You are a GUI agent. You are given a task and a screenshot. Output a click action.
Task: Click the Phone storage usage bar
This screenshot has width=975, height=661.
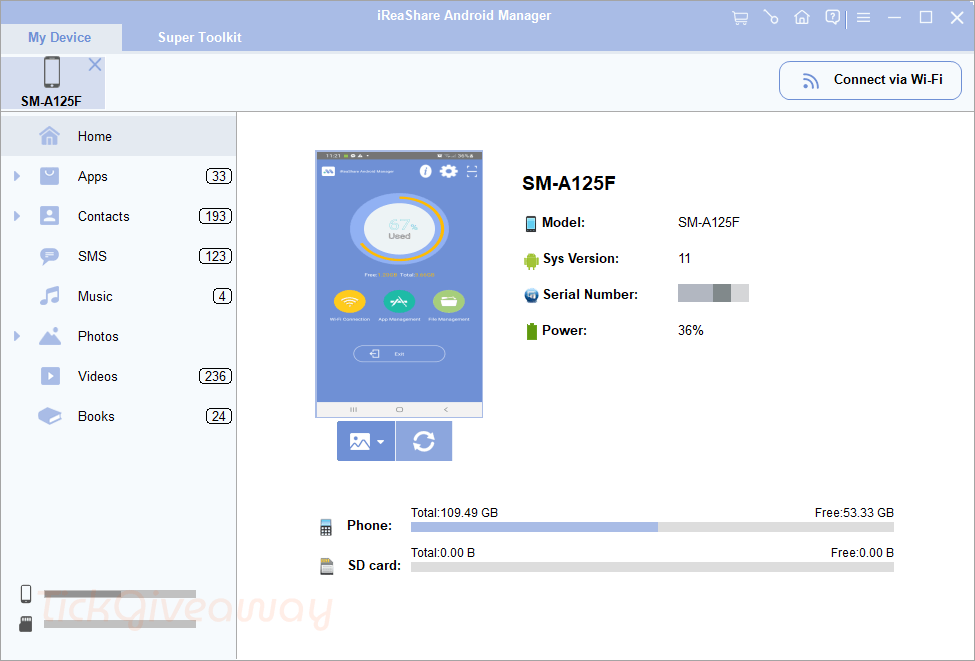point(652,527)
